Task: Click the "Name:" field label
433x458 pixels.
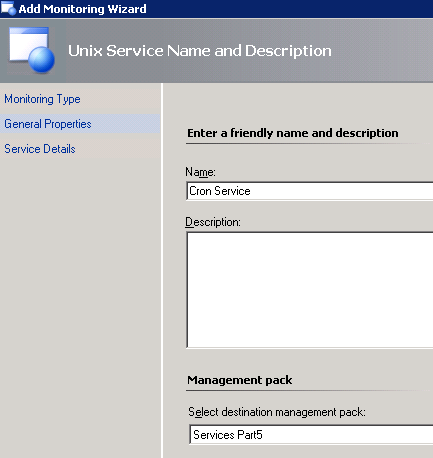Action: 200,172
